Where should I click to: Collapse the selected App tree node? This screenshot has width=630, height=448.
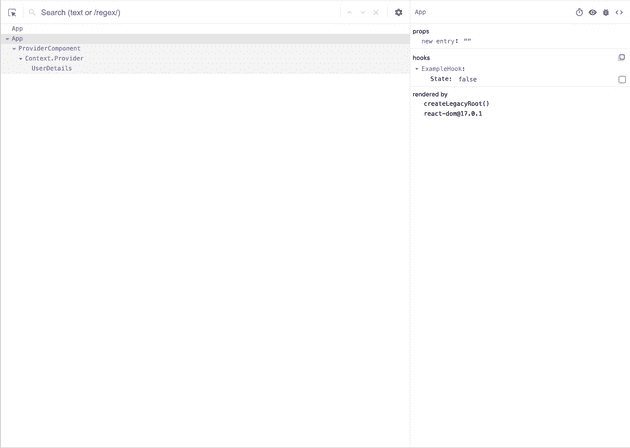7,39
